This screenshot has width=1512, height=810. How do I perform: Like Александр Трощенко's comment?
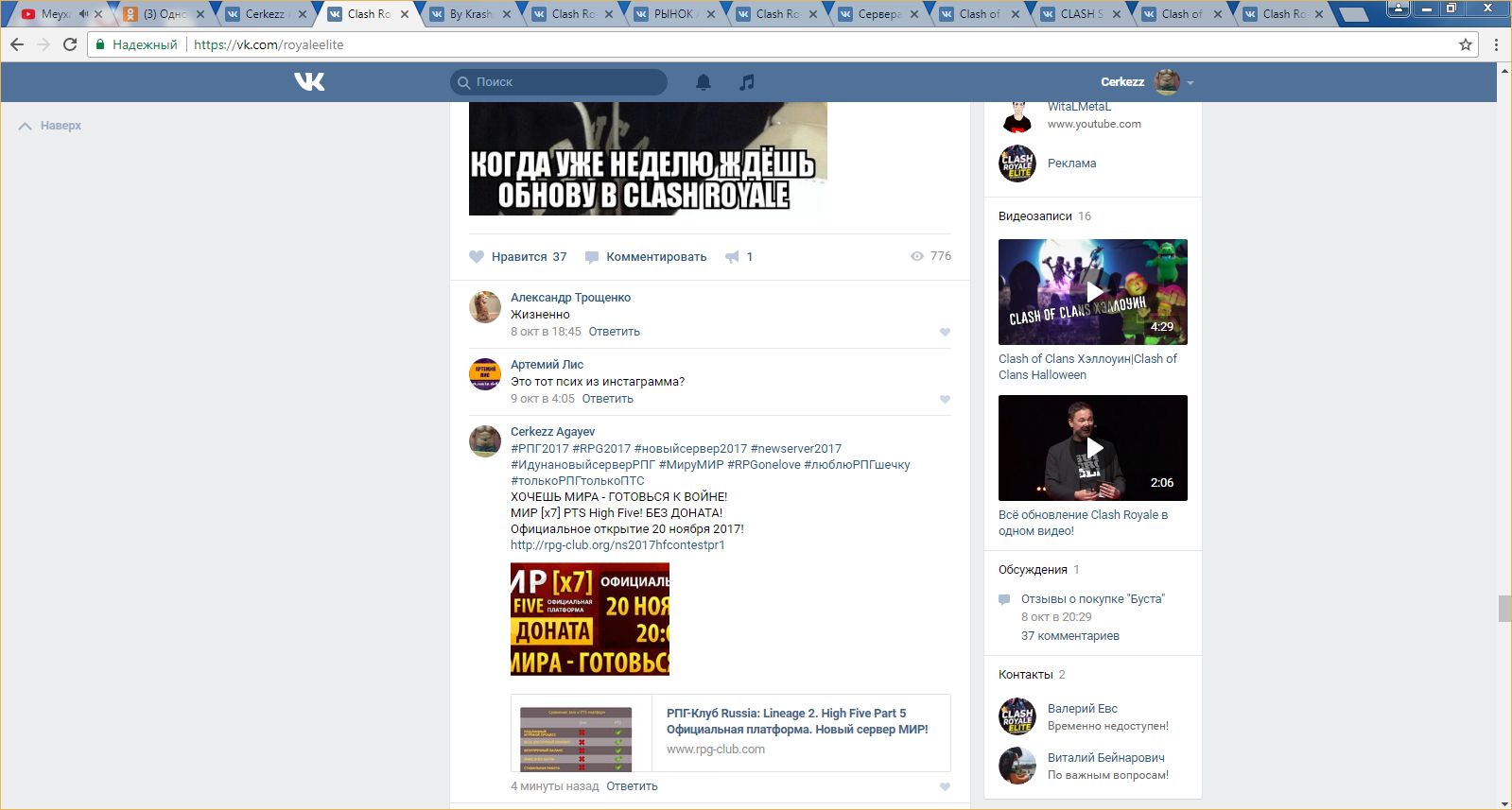[945, 333]
